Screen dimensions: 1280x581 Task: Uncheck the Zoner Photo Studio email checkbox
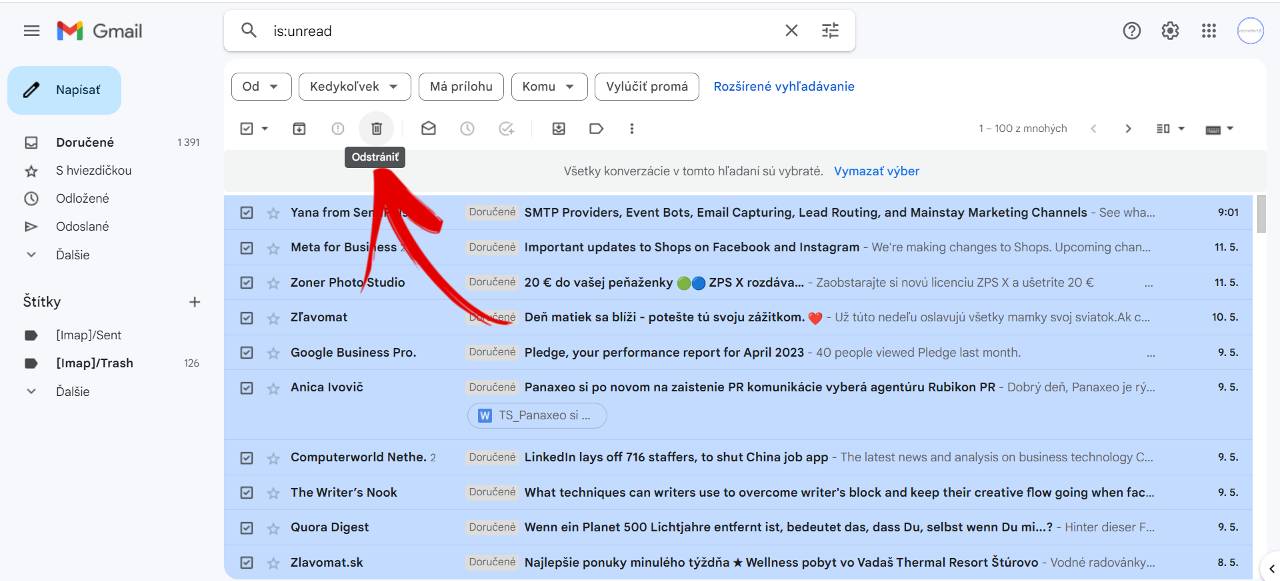[247, 283]
